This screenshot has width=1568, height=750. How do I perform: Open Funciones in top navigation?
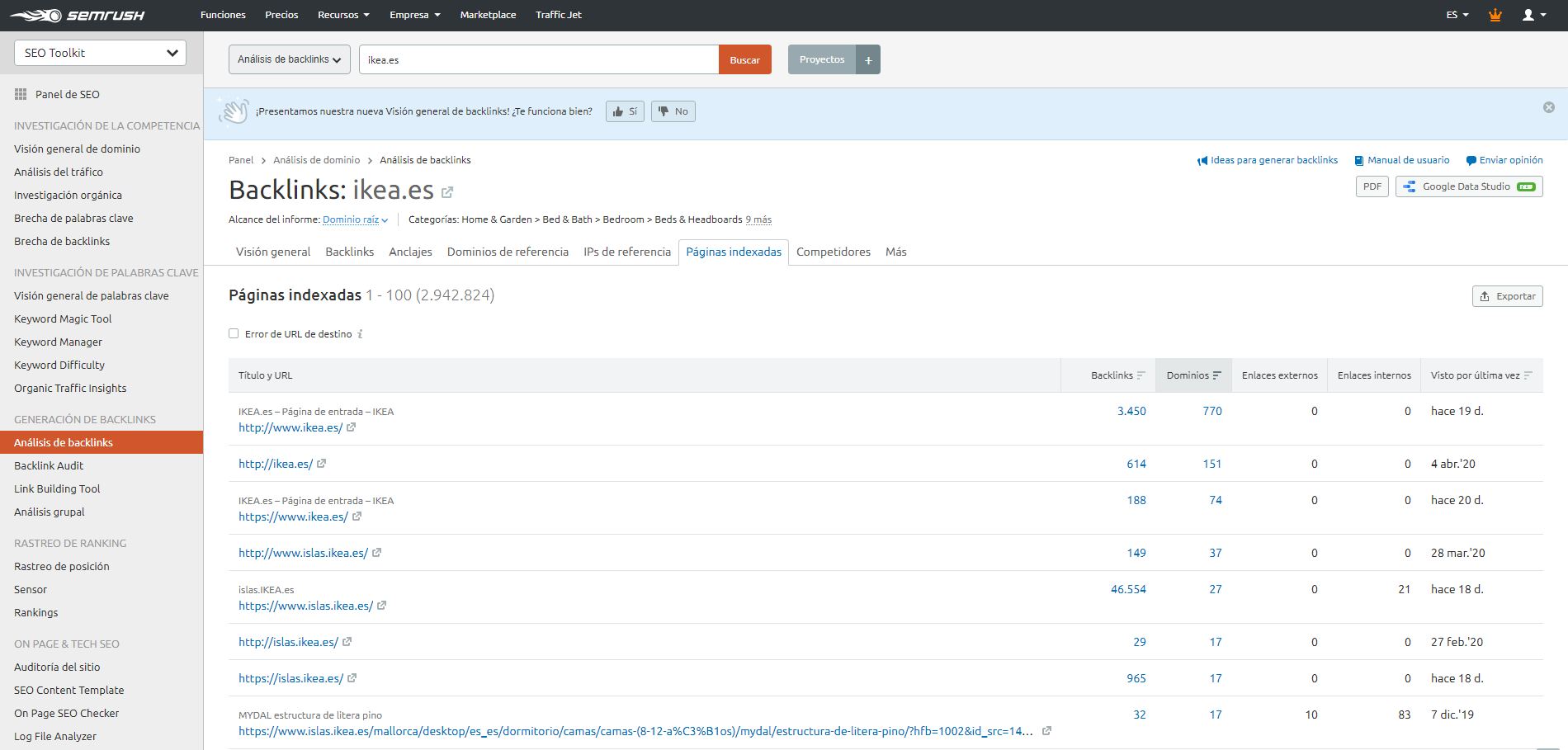(x=223, y=15)
